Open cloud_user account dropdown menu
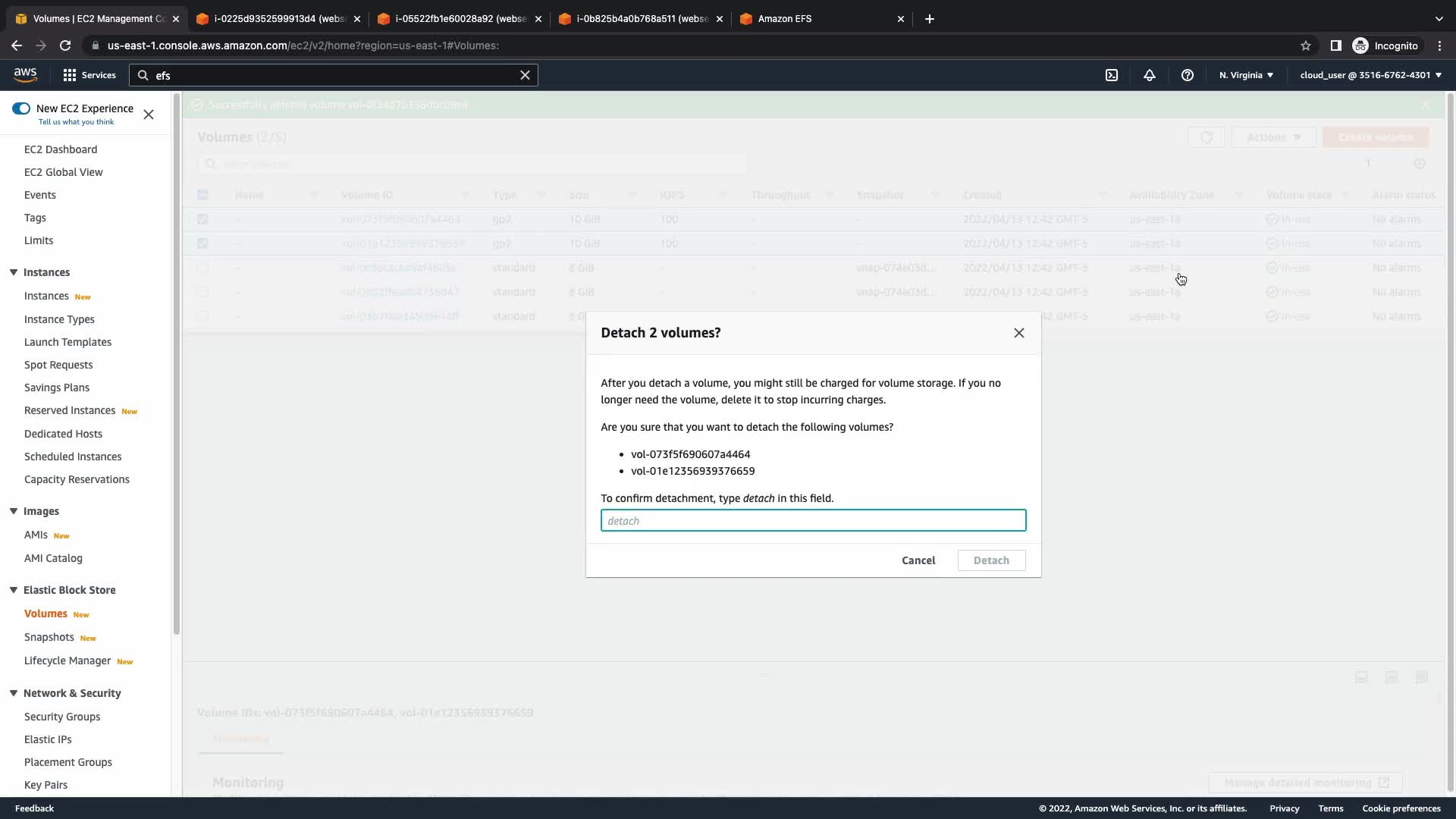 [x=1370, y=75]
